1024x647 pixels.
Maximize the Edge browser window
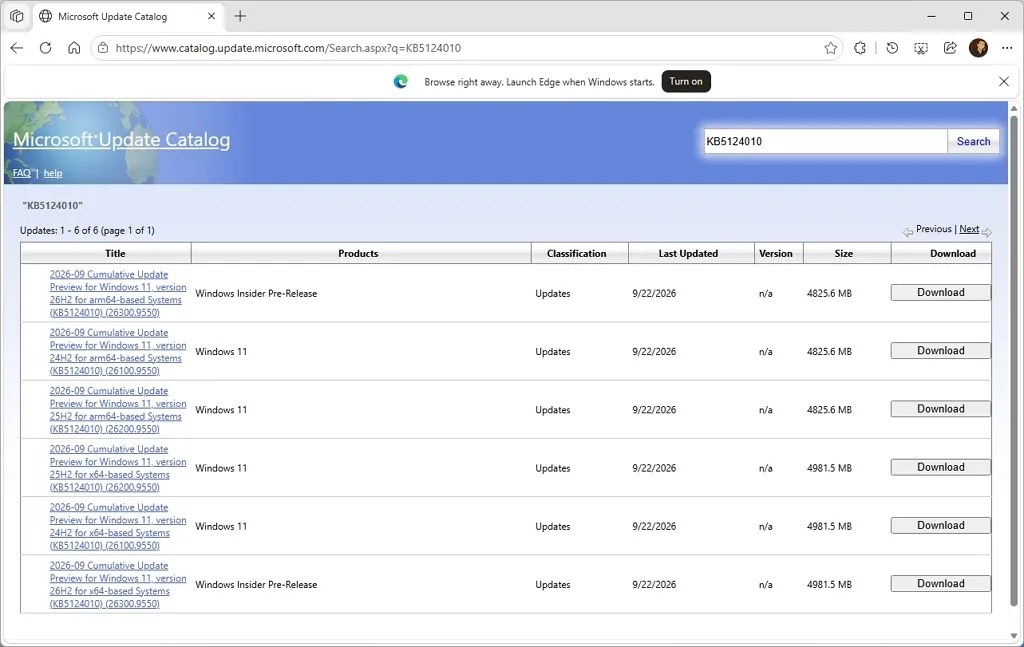pos(968,16)
